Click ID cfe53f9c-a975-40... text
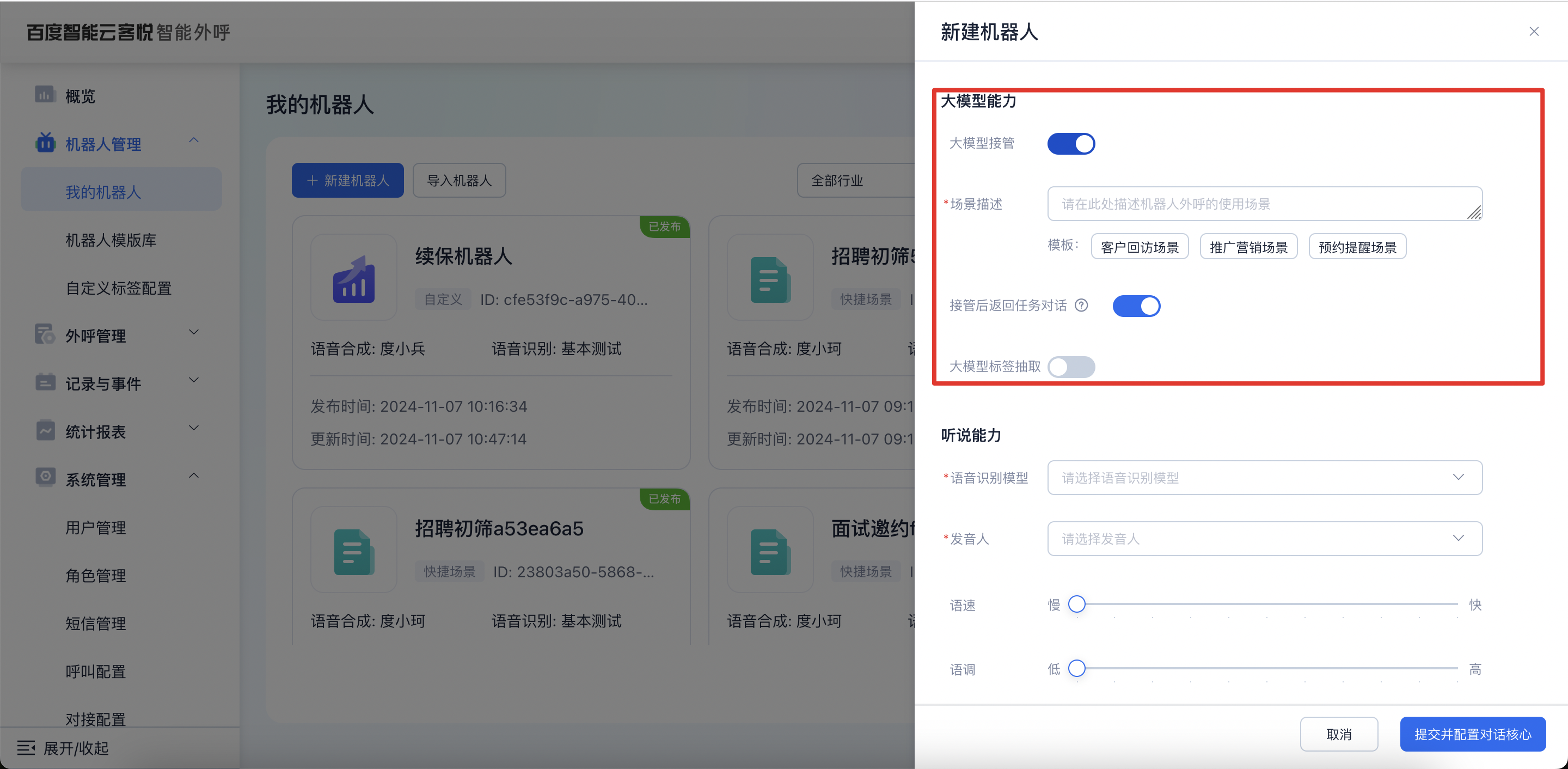This screenshot has height=769, width=1568. 563,300
